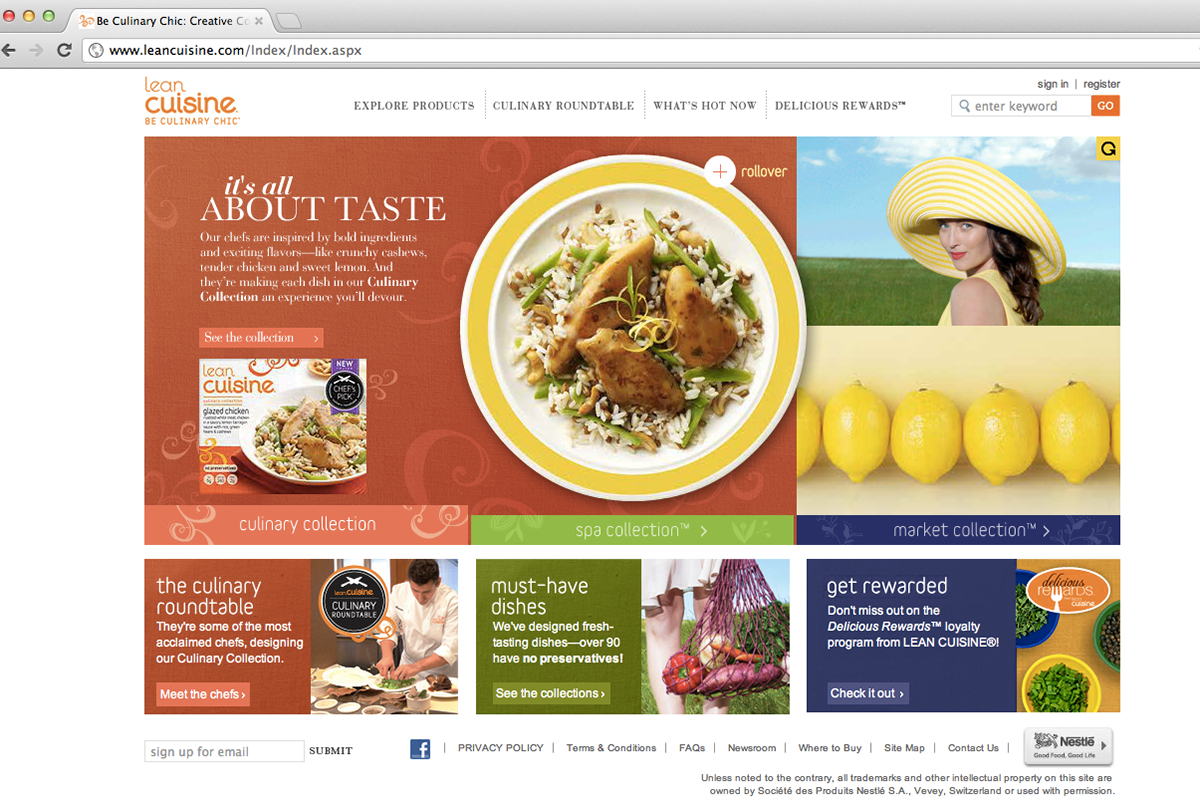Click the glazed chicken product box
The height and width of the screenshot is (806, 1200).
(x=283, y=426)
